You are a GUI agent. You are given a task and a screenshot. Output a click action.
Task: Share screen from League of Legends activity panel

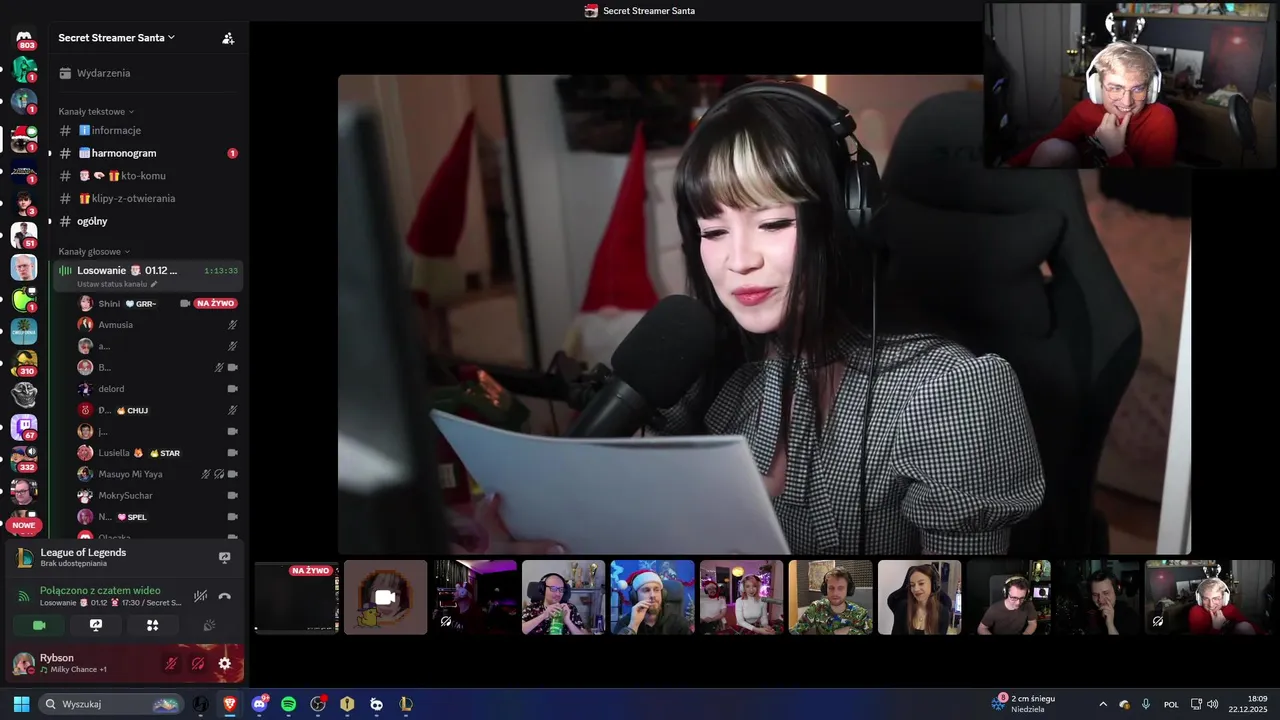pos(224,558)
